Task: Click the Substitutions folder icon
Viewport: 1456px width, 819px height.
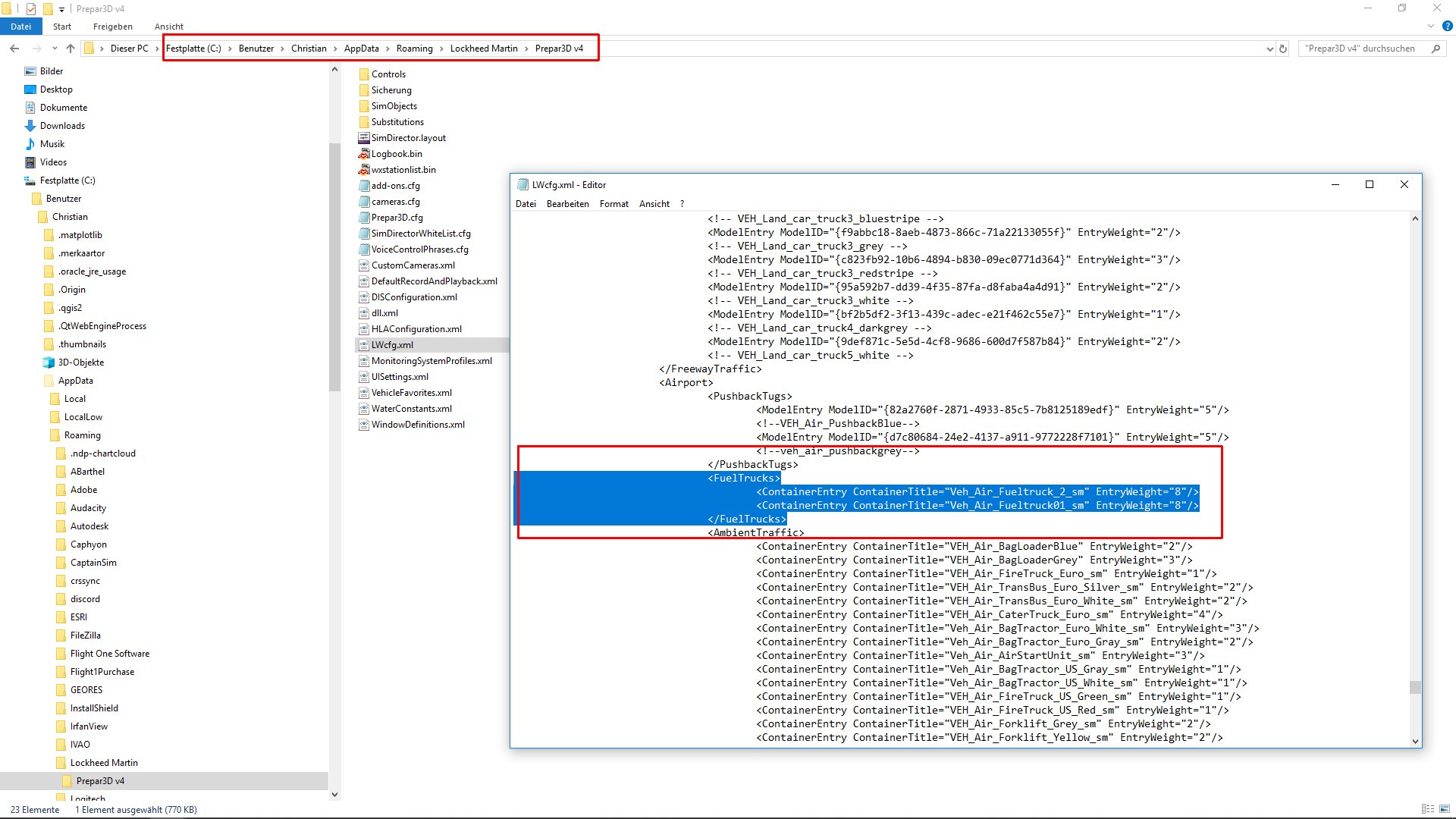Action: tap(365, 122)
